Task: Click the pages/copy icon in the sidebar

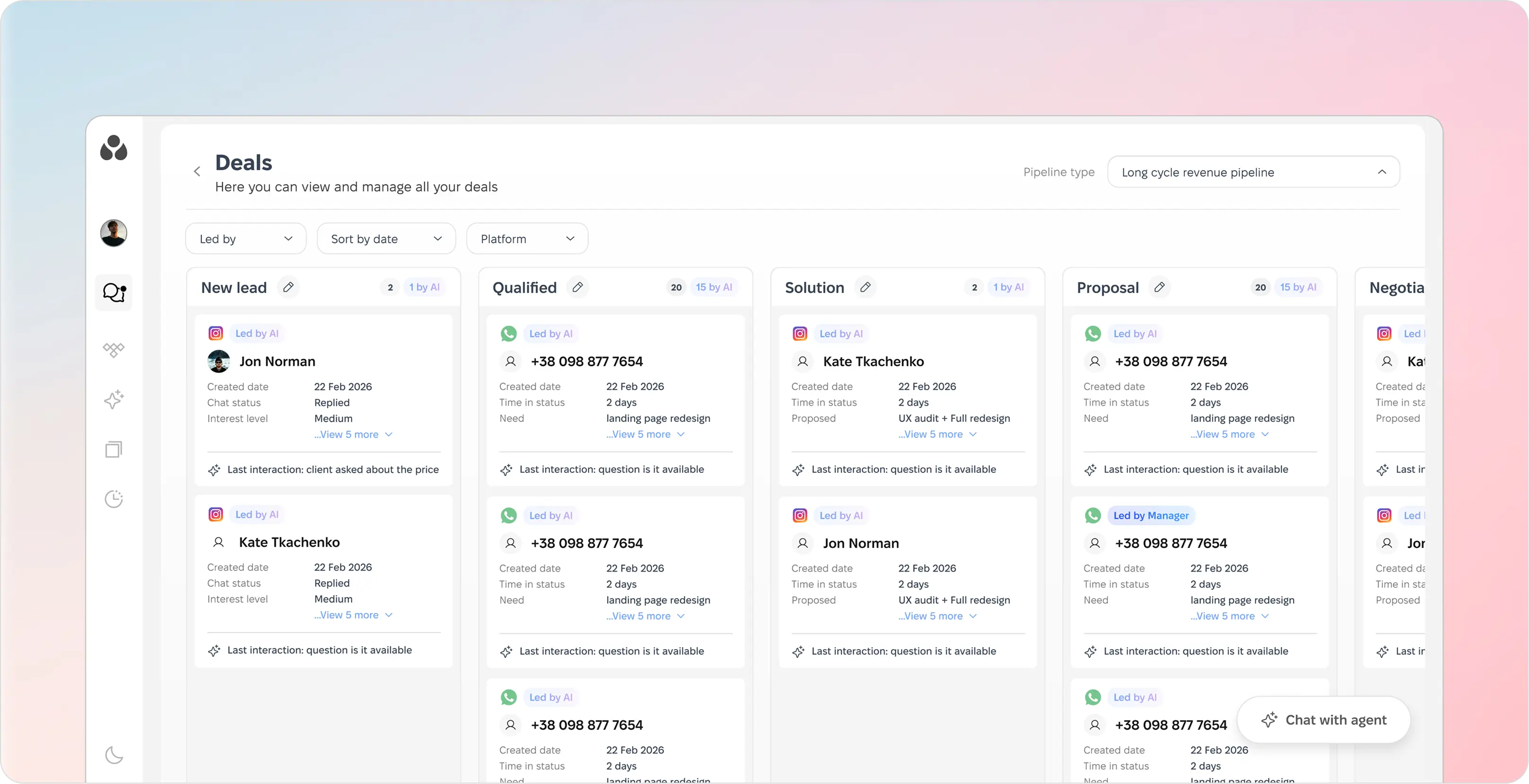Action: [114, 449]
